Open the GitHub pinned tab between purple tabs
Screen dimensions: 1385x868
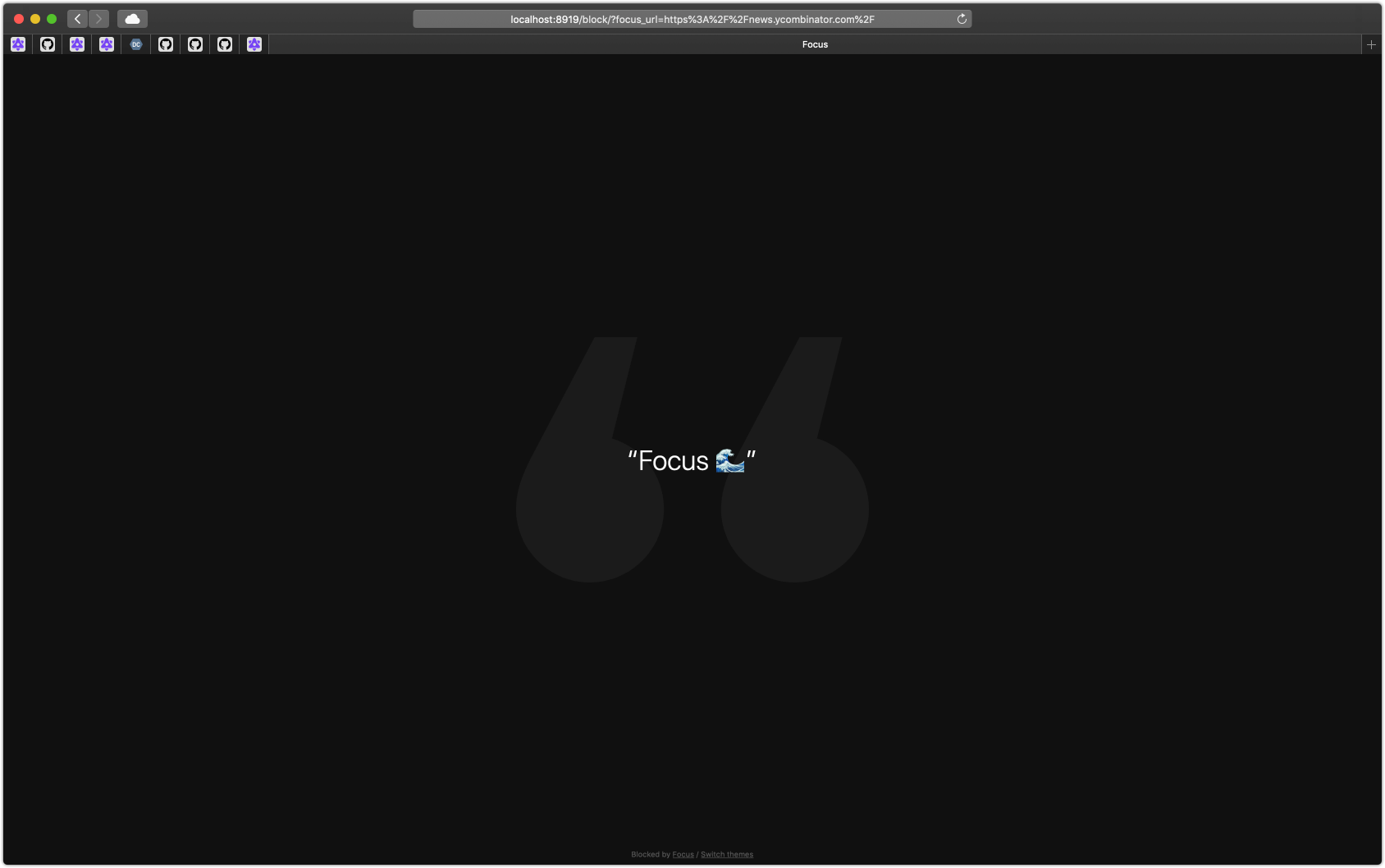click(x=48, y=44)
